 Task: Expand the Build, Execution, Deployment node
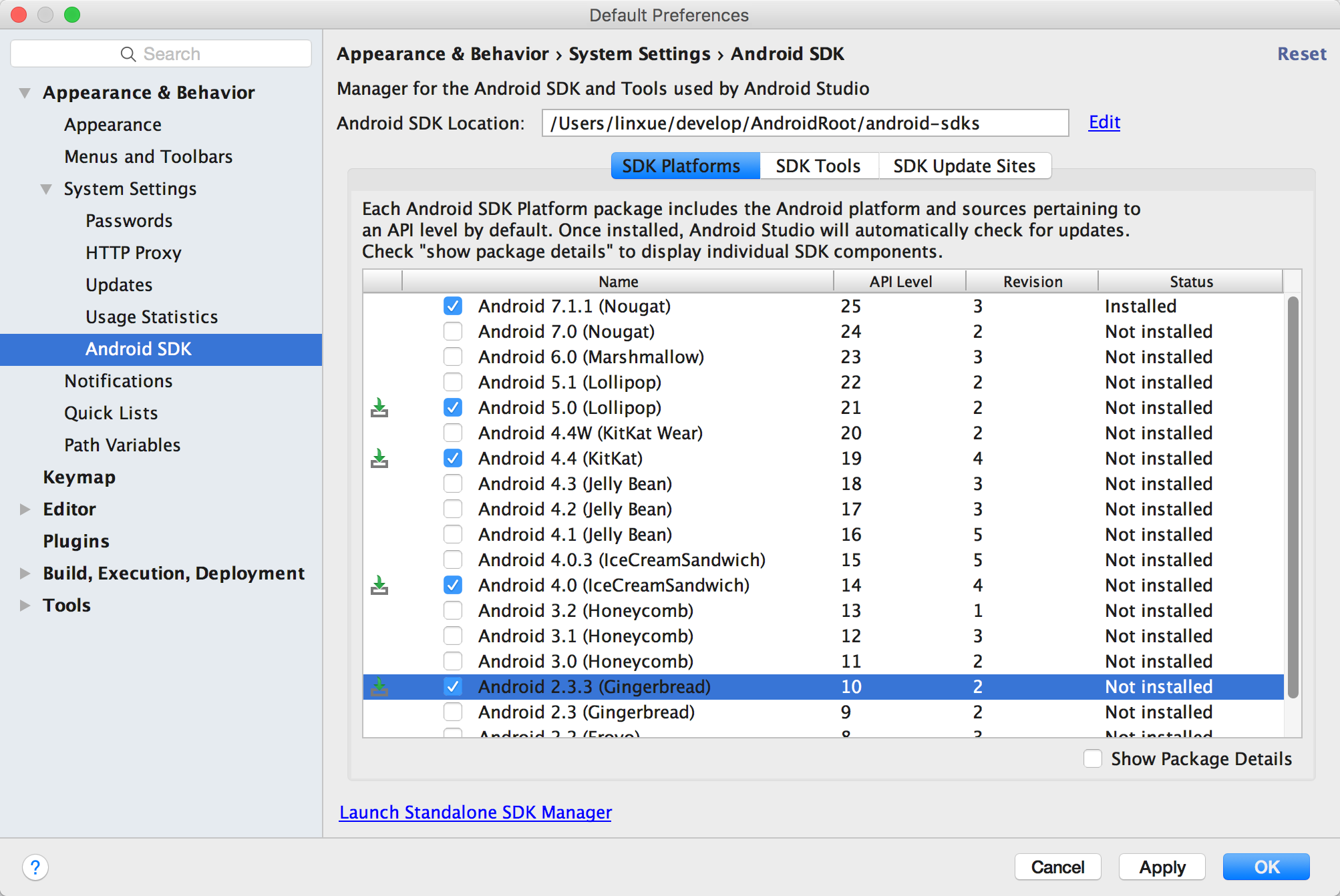(x=25, y=574)
